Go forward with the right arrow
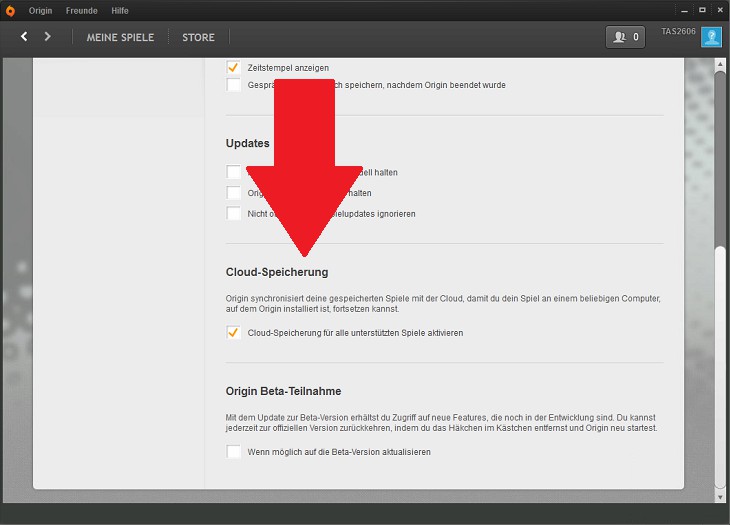The image size is (730, 525). 47,37
